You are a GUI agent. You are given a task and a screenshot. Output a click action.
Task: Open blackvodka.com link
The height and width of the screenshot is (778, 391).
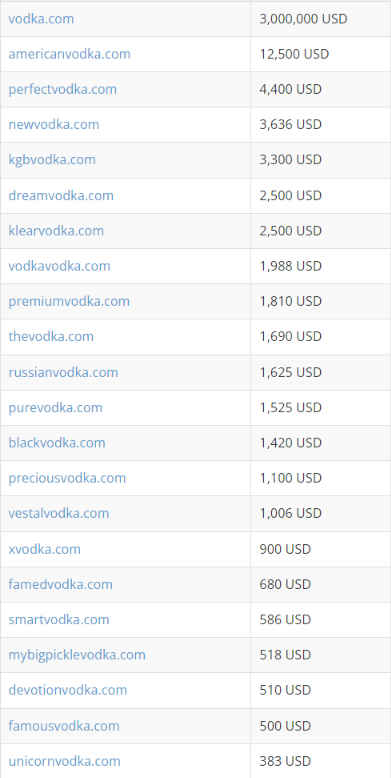pos(57,443)
